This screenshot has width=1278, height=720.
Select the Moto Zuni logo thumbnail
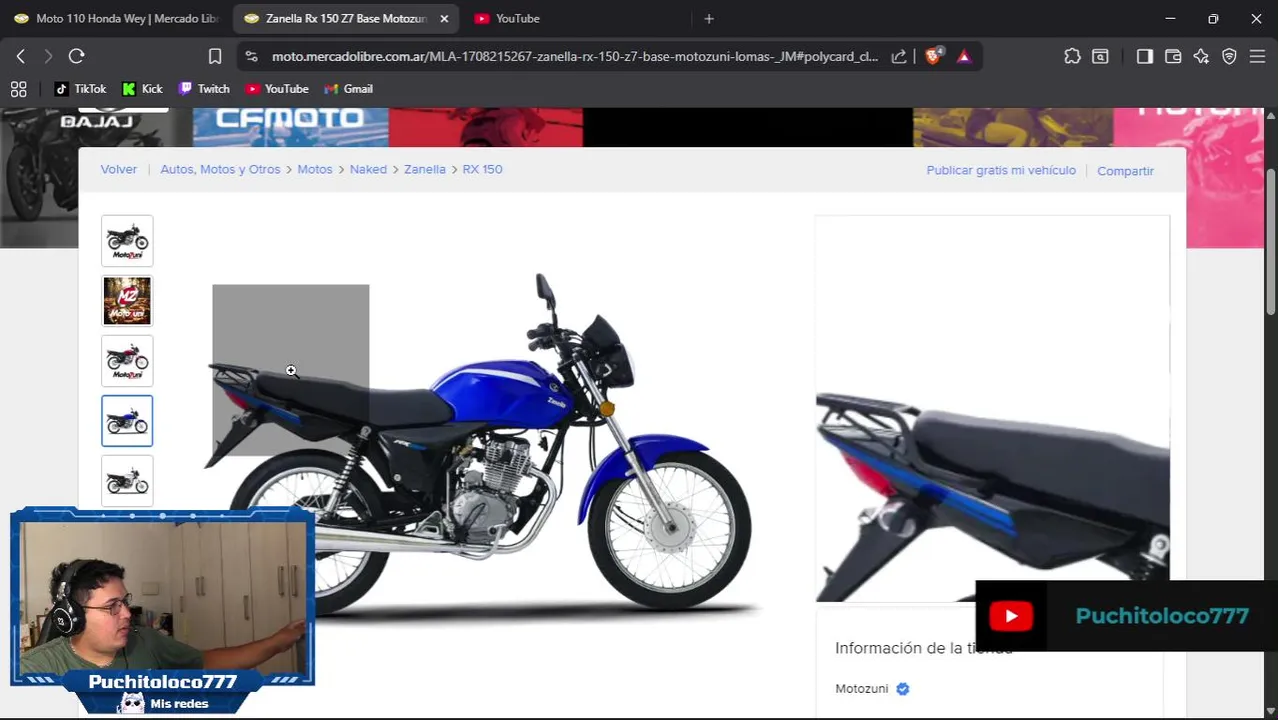pyautogui.click(x=127, y=301)
